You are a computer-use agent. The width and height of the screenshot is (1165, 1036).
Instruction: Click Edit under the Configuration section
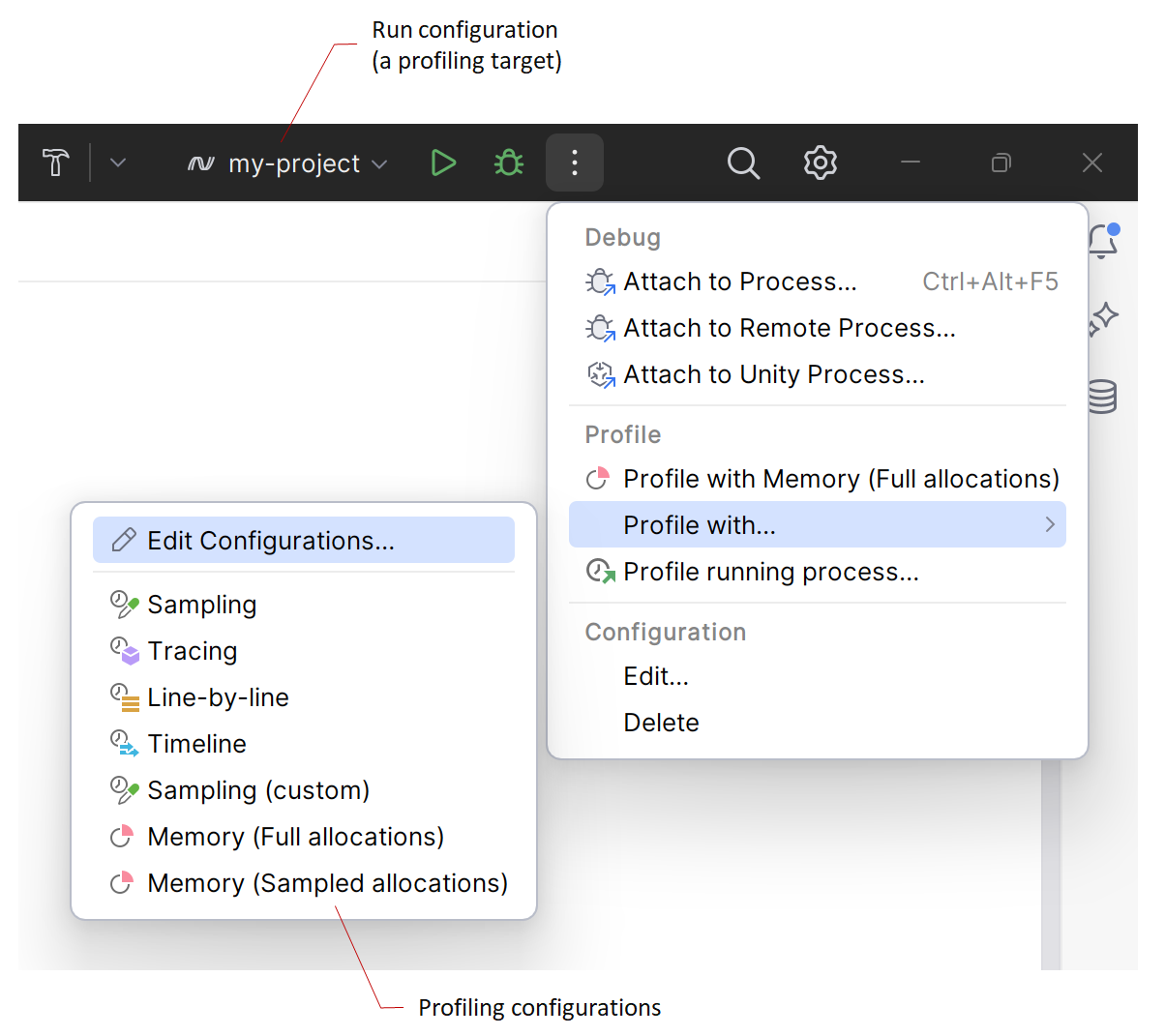tap(656, 676)
